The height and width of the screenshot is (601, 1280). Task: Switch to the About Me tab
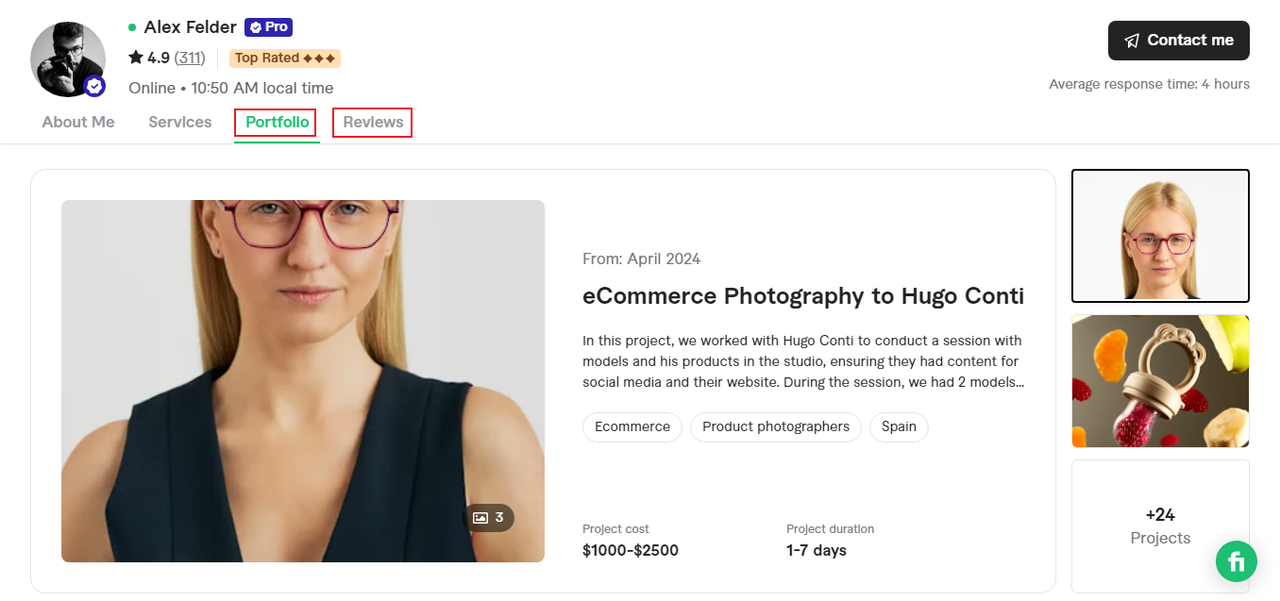78,122
